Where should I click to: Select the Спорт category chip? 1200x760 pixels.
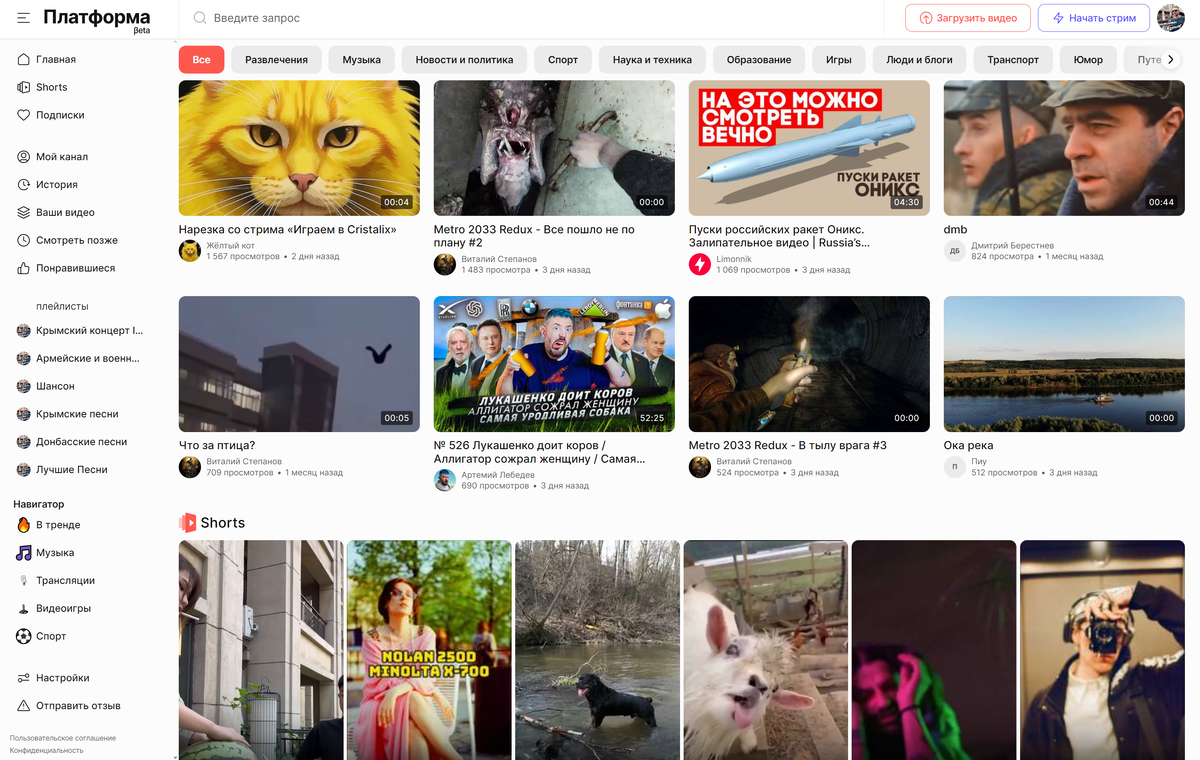coord(563,60)
